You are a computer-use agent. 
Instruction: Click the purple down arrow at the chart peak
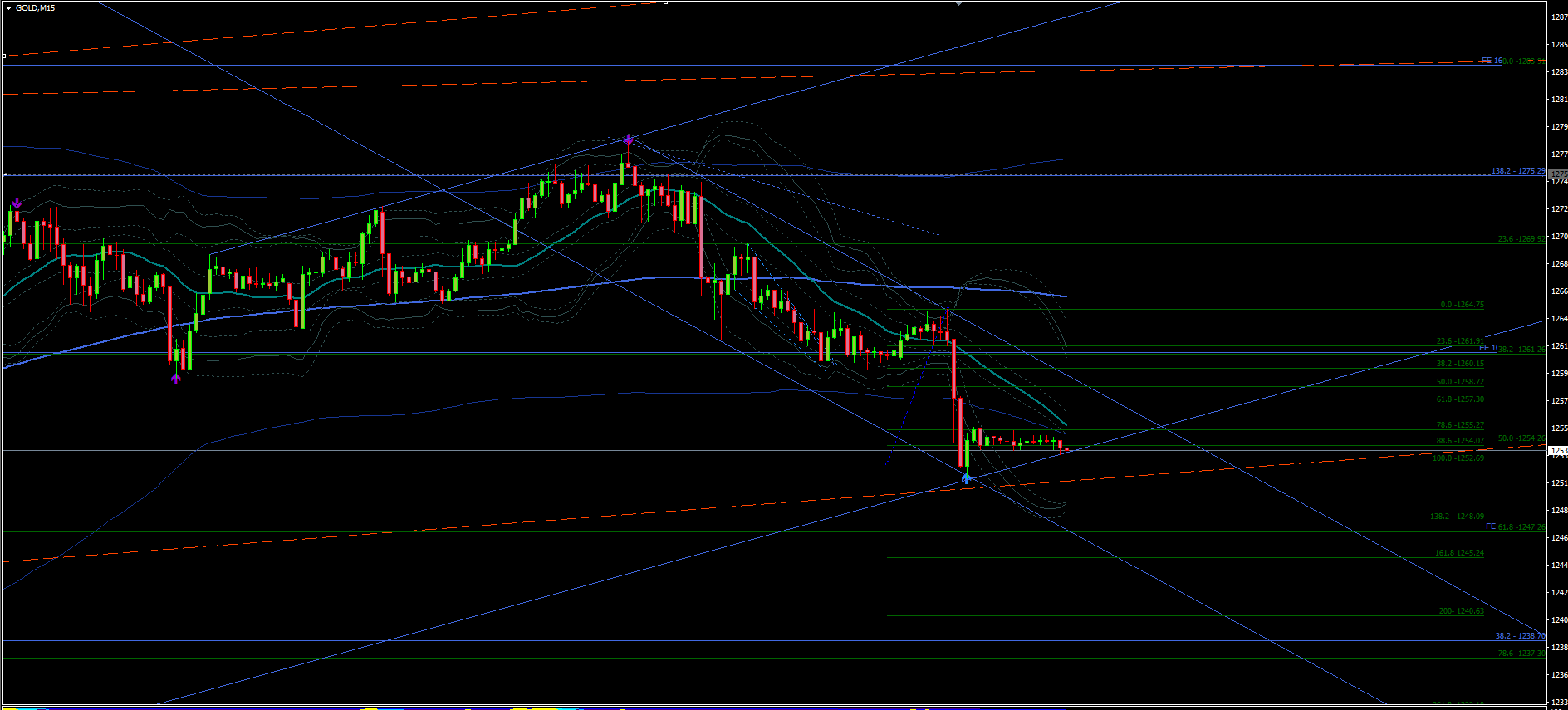click(629, 140)
